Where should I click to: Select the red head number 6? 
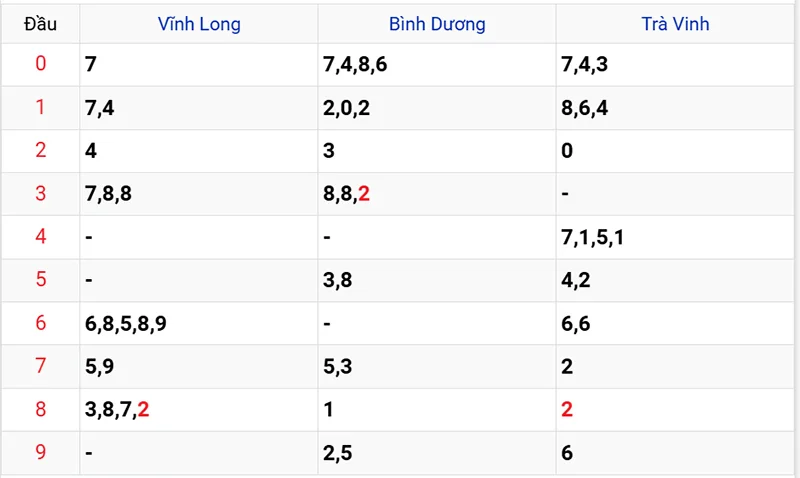coord(40,323)
